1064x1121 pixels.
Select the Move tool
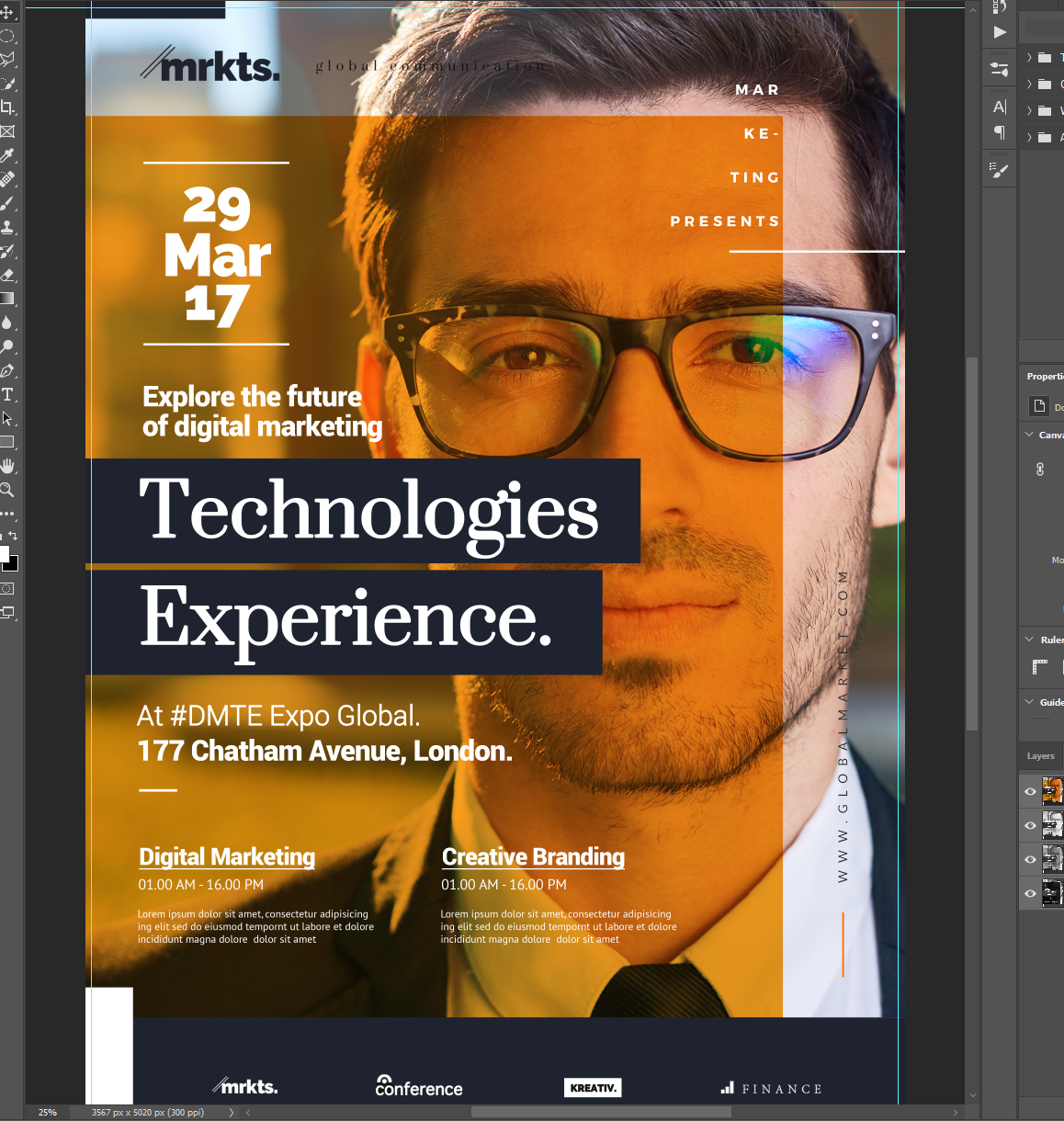[x=7, y=12]
